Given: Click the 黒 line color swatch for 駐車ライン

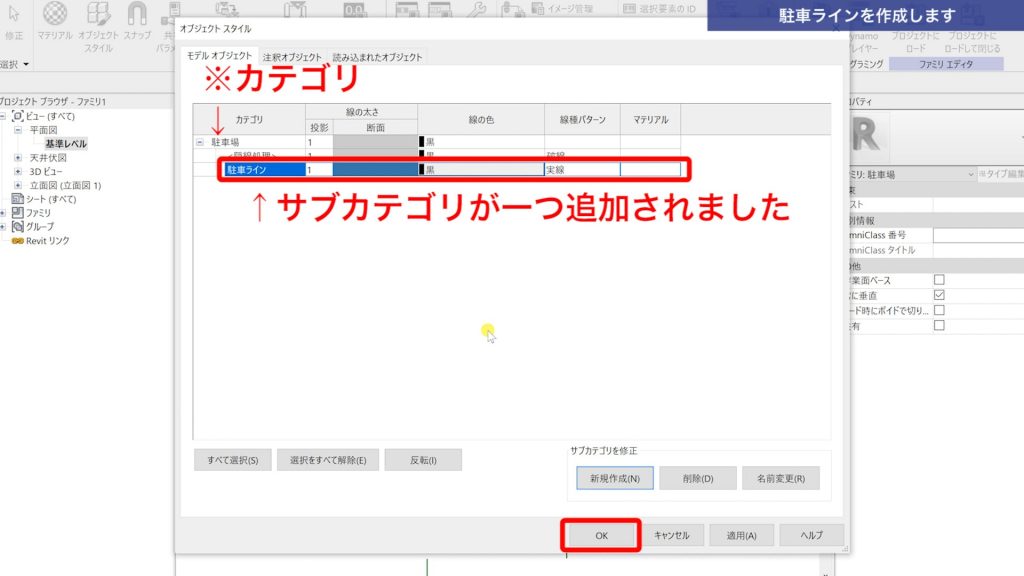Looking at the screenshot, I should coord(424,170).
